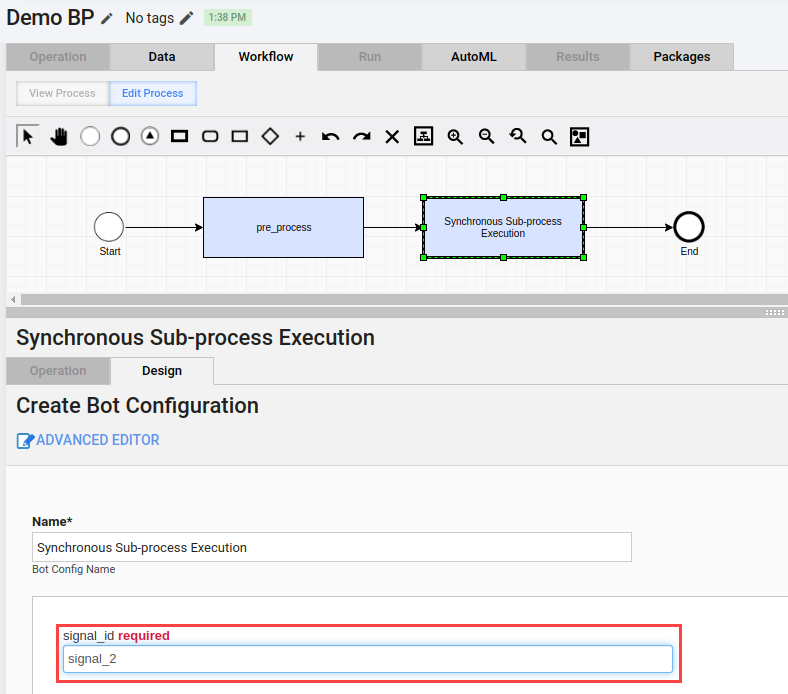The height and width of the screenshot is (694, 788).
Task: Select the pre_process task node
Action: (x=283, y=227)
